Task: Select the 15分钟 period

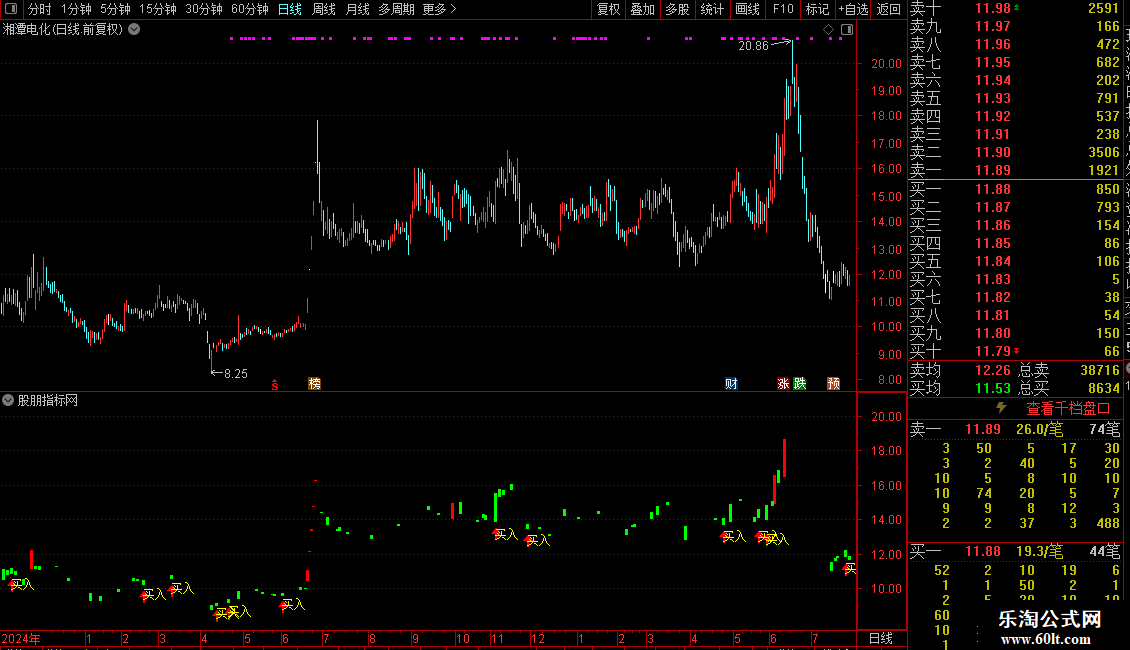Action: tap(158, 9)
